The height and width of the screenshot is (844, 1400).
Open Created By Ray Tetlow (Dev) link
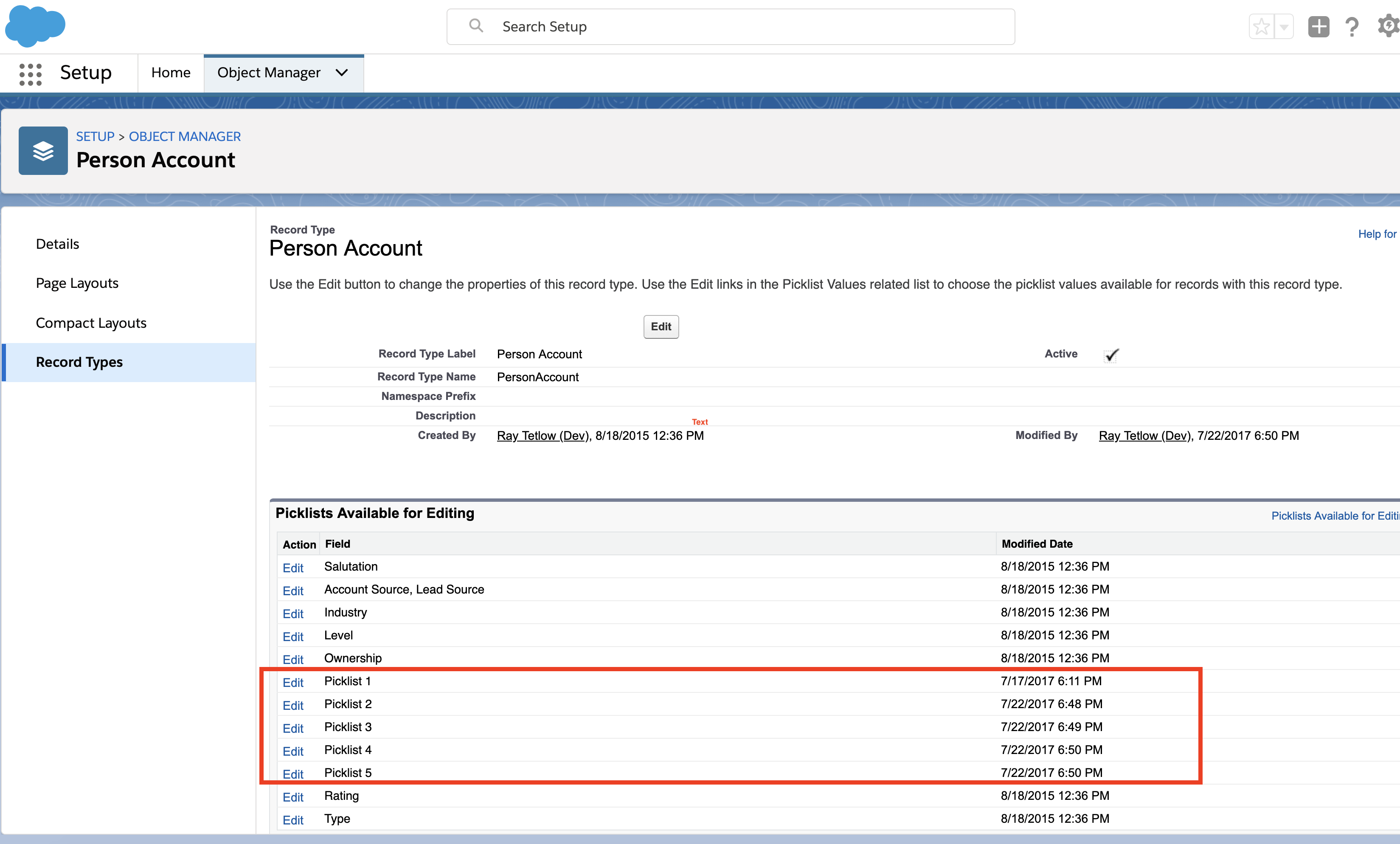click(543, 436)
